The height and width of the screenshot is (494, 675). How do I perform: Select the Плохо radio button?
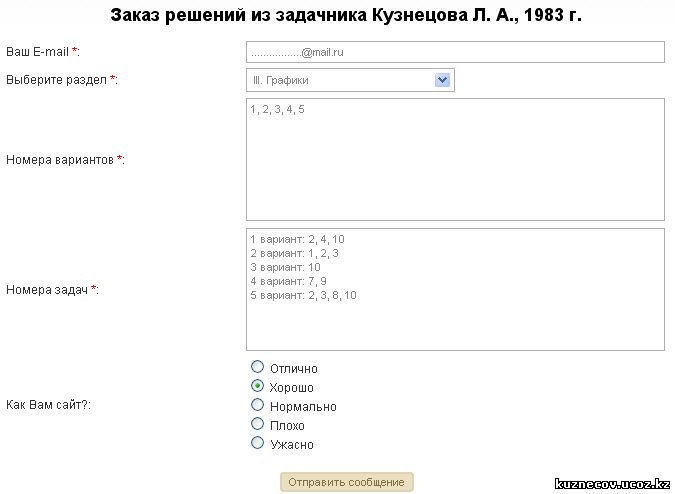pos(257,424)
